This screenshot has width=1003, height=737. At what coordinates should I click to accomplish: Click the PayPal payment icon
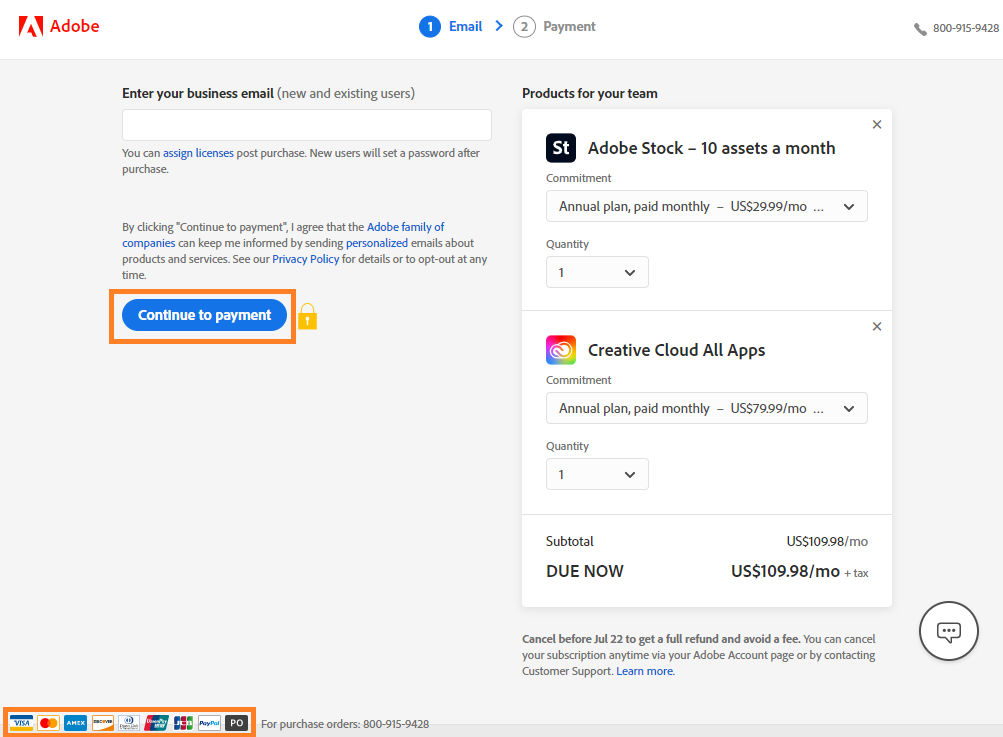click(210, 723)
